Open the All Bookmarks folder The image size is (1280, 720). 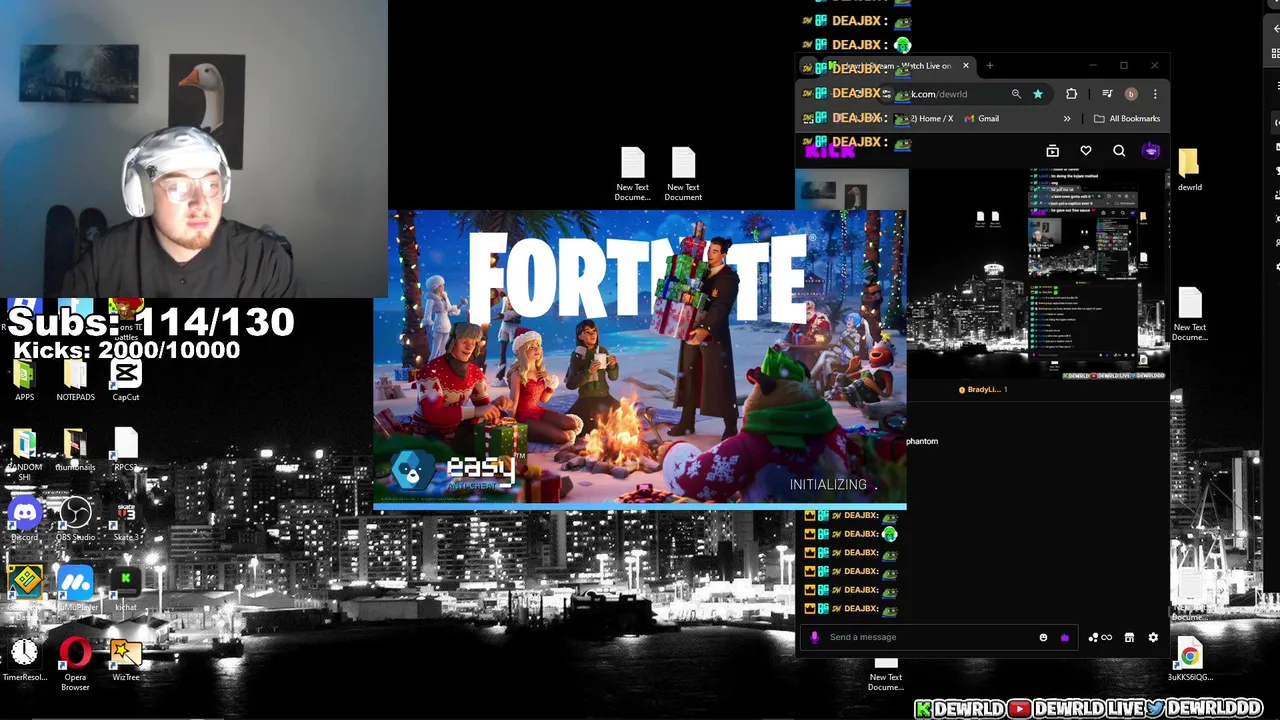tap(1127, 119)
